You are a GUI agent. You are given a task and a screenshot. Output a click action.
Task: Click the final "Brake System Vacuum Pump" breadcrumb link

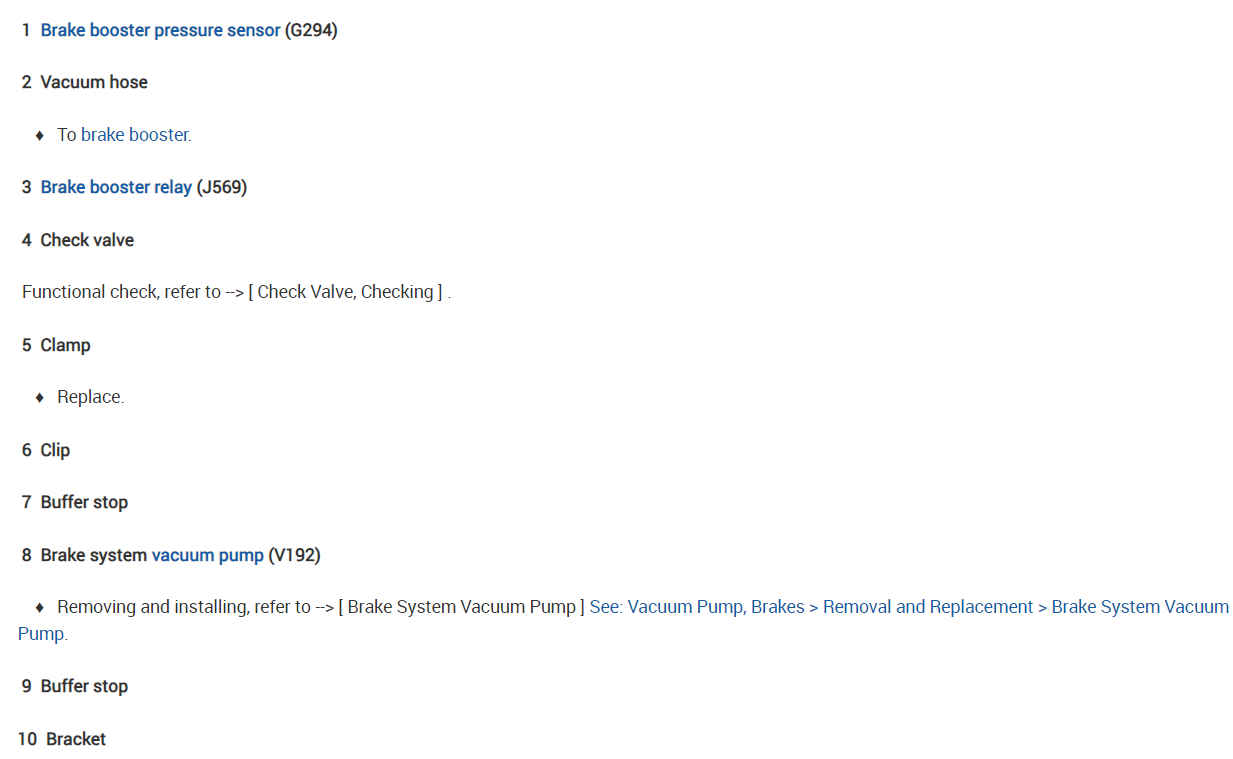point(1140,607)
